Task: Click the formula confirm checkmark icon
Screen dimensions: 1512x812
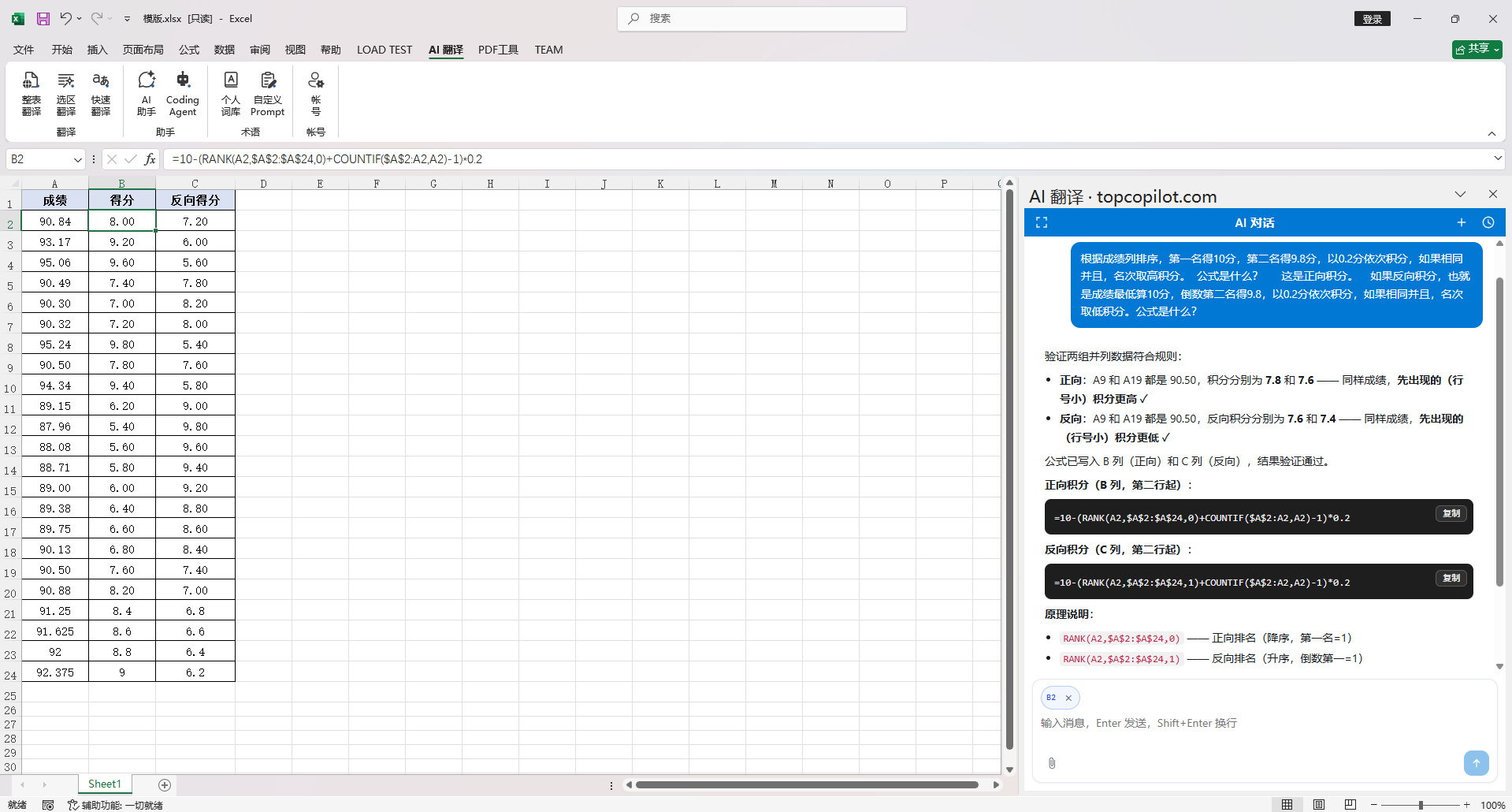Action: click(x=131, y=159)
